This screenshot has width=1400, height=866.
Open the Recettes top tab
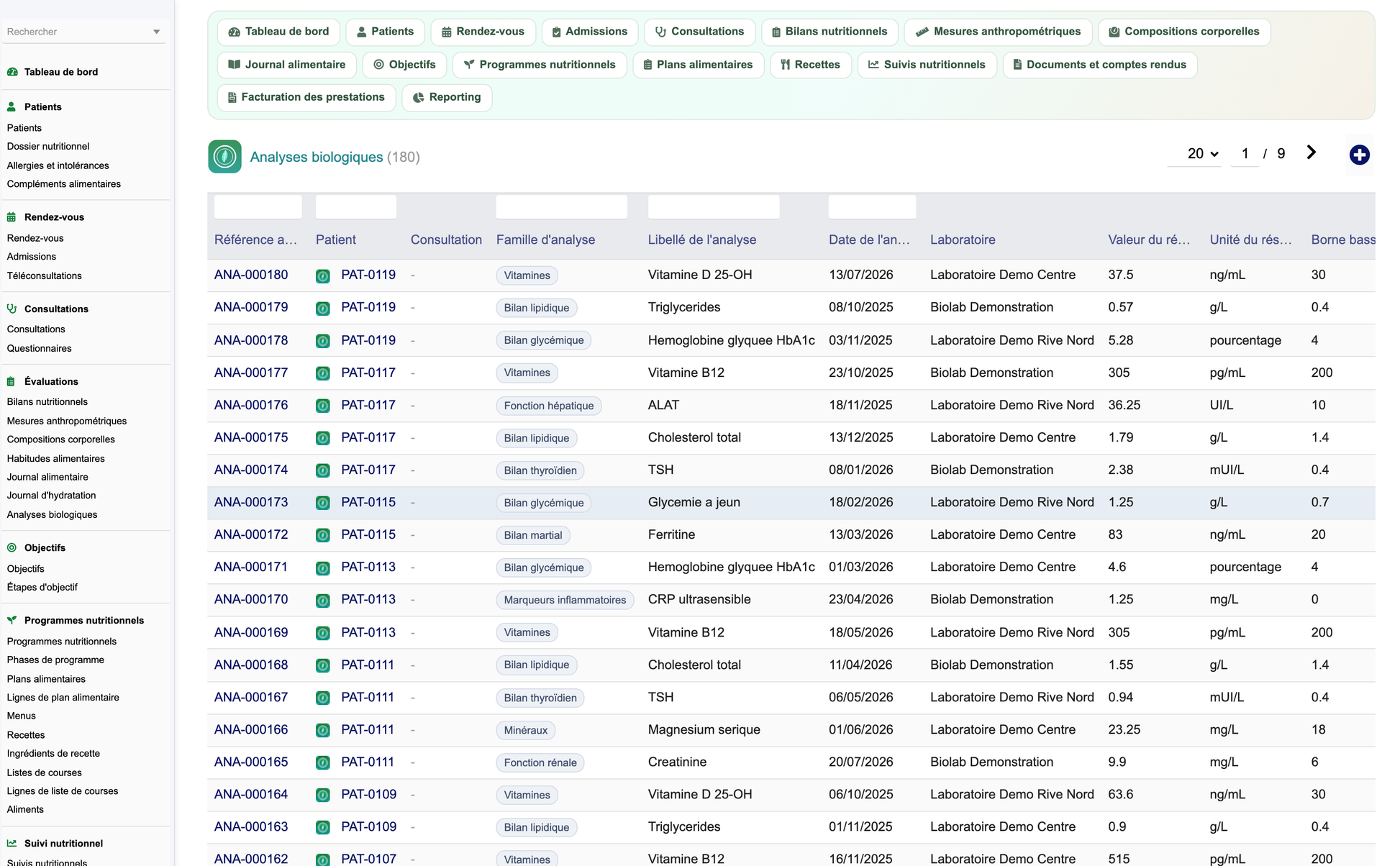[811, 65]
